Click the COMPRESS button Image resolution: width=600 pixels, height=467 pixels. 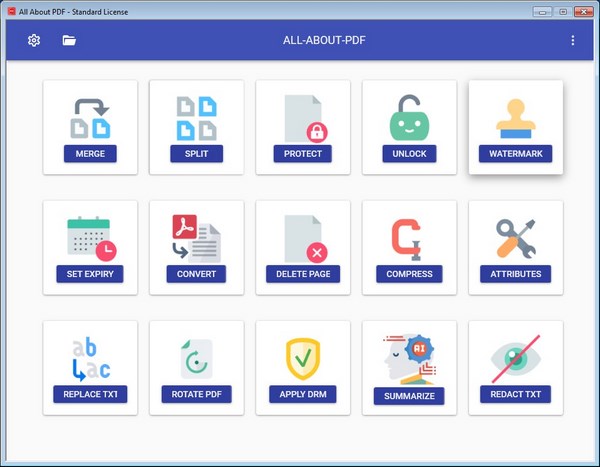coord(409,274)
